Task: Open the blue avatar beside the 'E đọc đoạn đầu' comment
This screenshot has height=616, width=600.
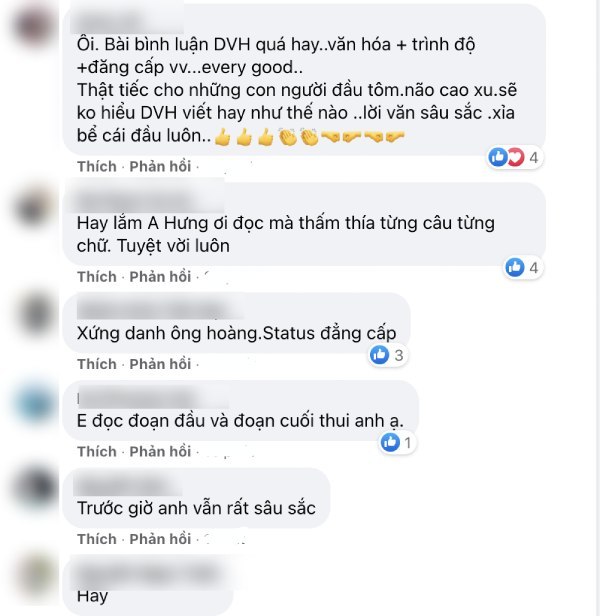Action: click(x=34, y=405)
